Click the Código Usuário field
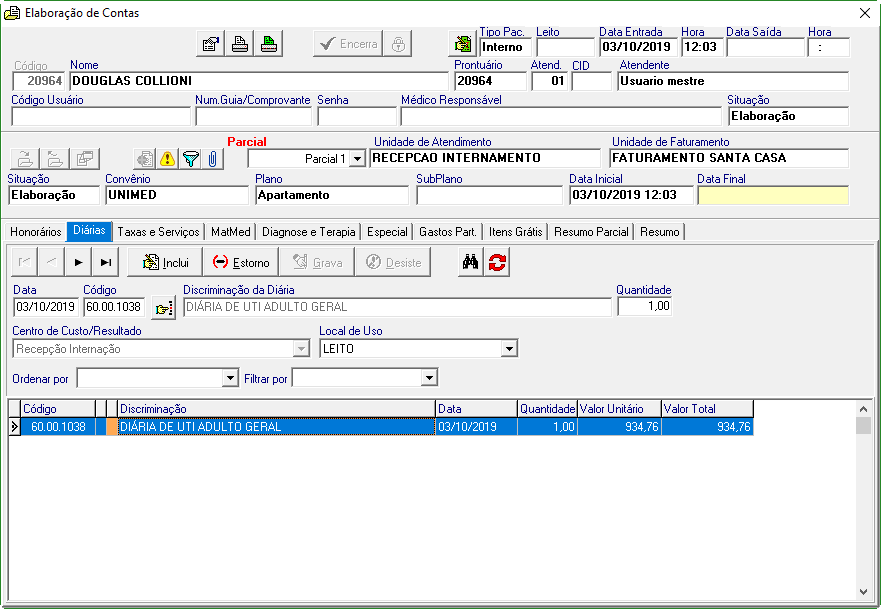This screenshot has width=881, height=609. pyautogui.click(x=101, y=116)
